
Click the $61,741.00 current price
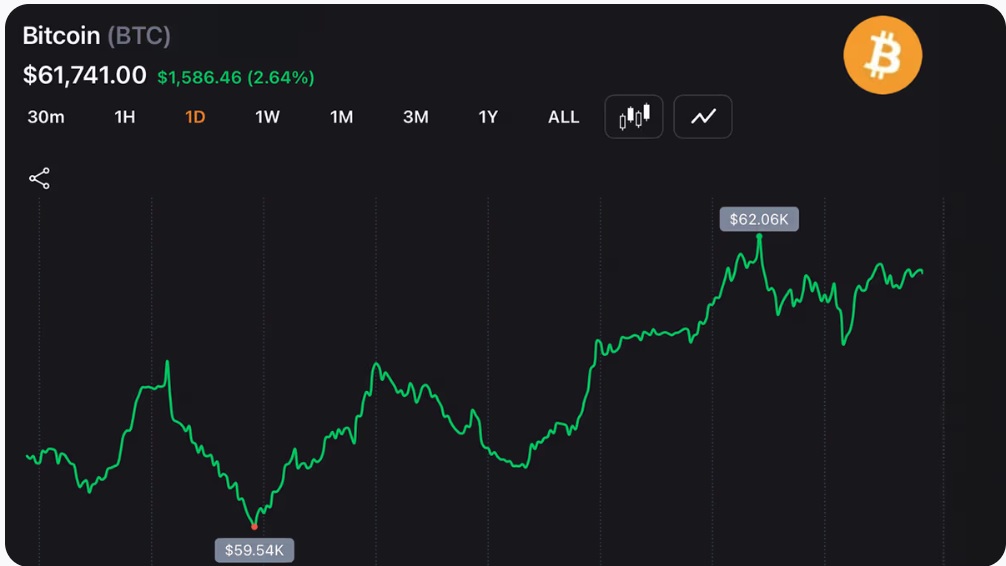pyautogui.click(x=85, y=75)
